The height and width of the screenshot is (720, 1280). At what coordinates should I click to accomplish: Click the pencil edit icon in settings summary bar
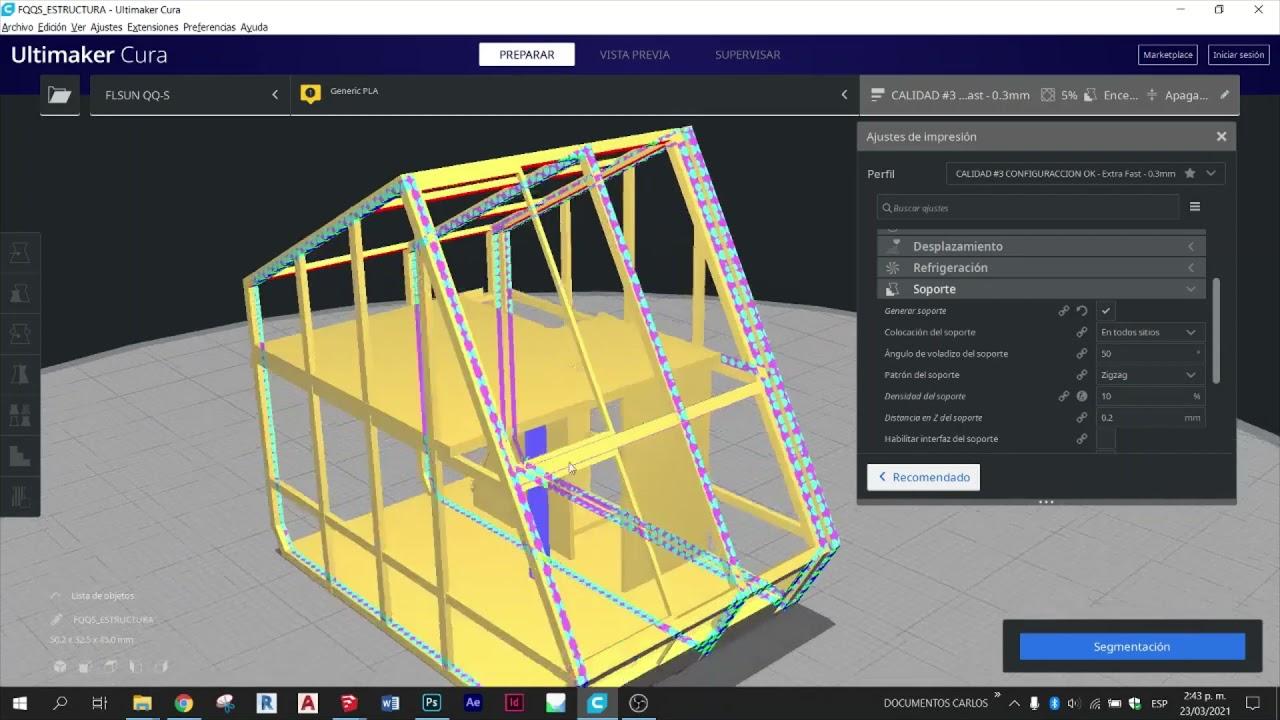[1225, 95]
